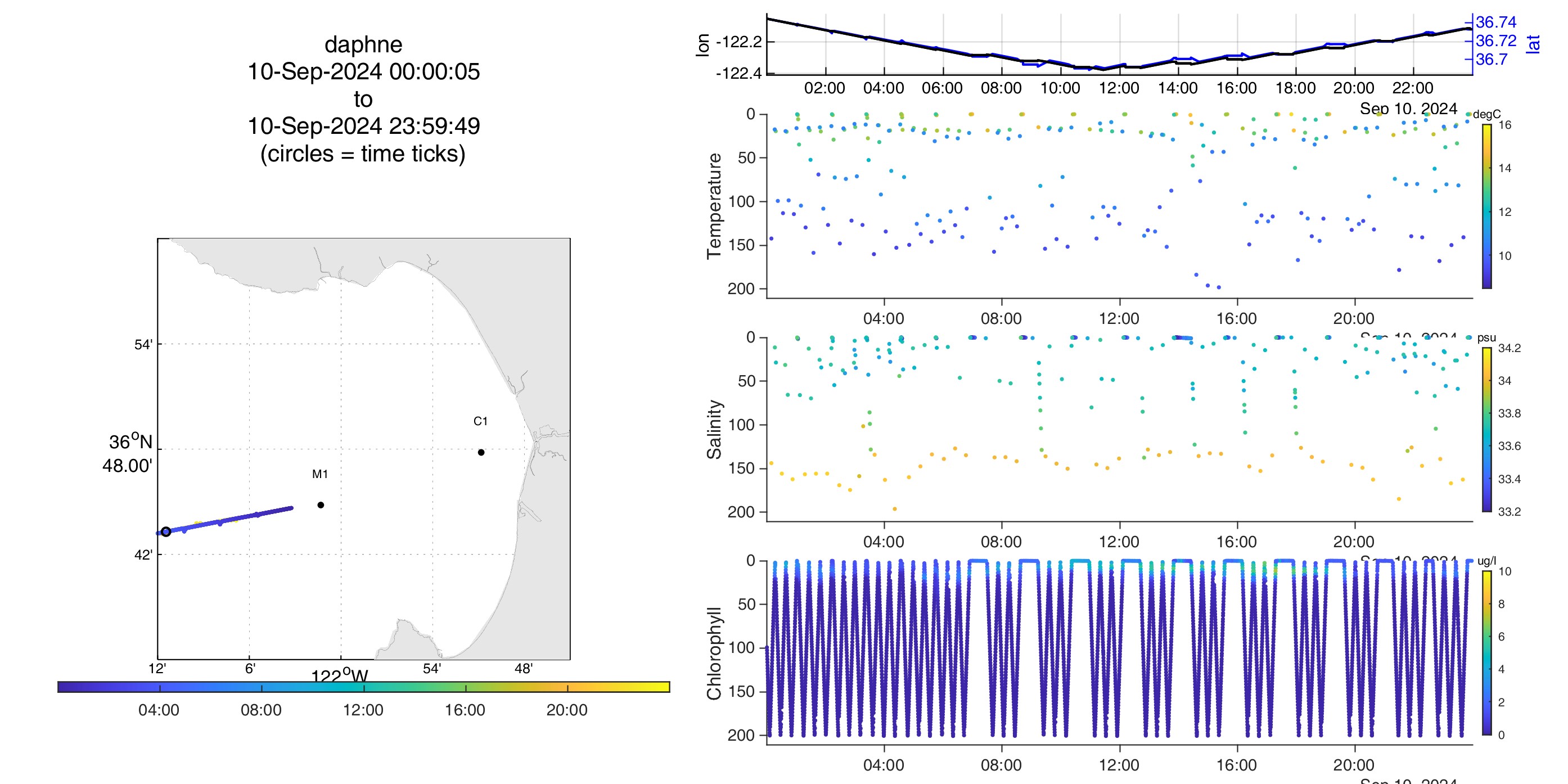Click the 20:00 label on time colorbar
Image resolution: width=1568 pixels, height=784 pixels.
[567, 710]
